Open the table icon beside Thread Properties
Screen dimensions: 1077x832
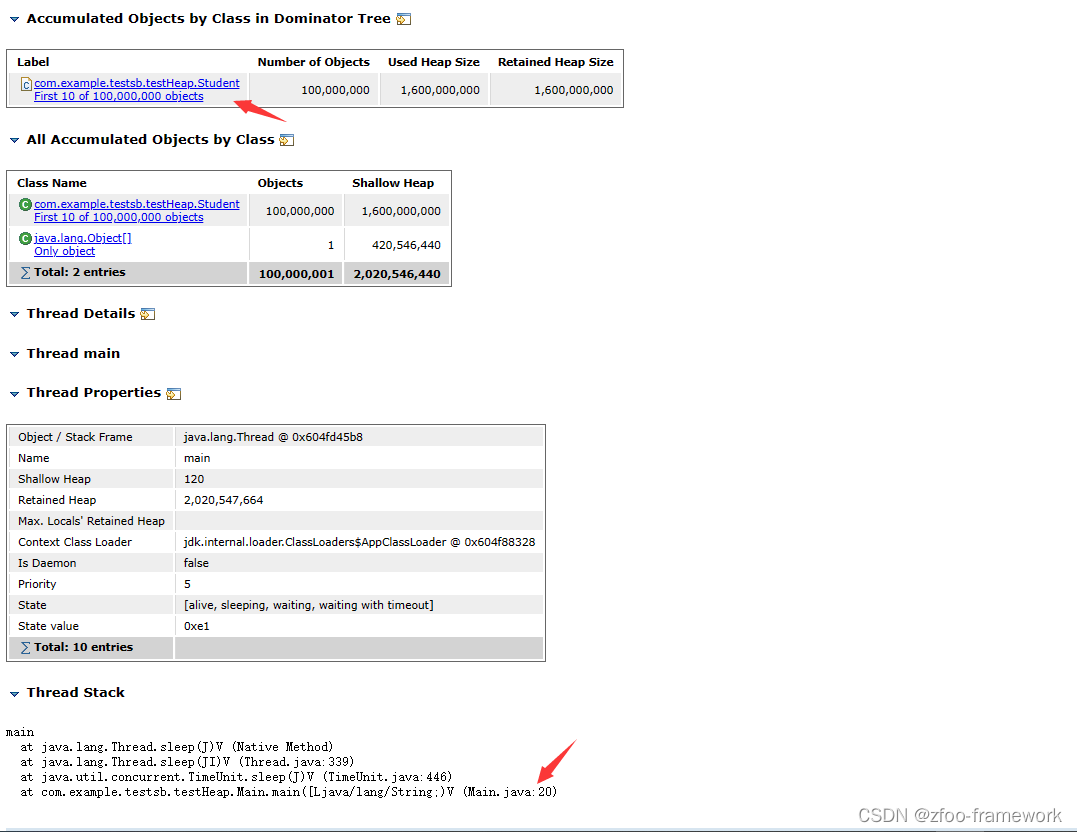(x=174, y=392)
